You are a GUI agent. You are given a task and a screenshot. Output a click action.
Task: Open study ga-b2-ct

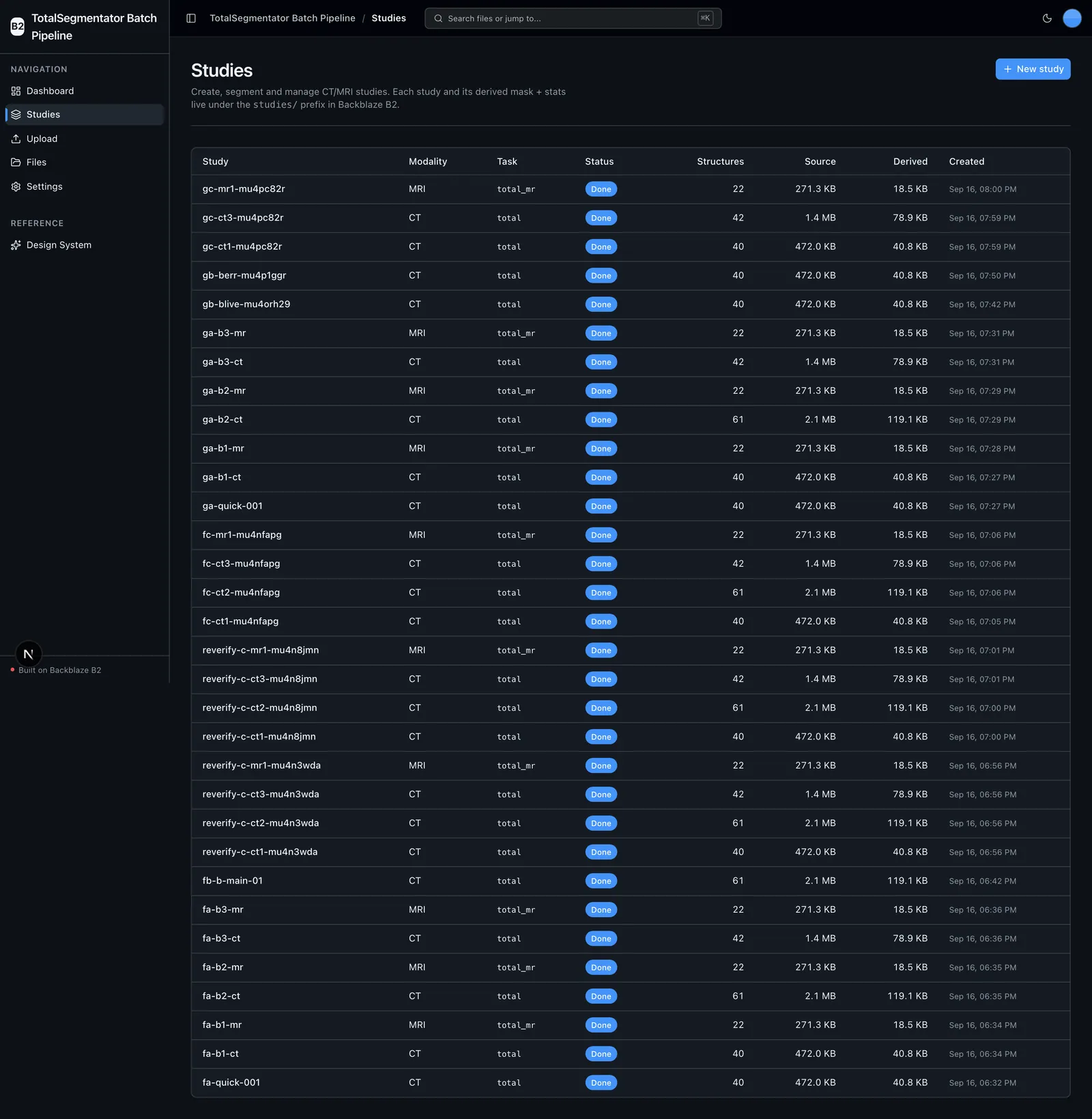[222, 420]
